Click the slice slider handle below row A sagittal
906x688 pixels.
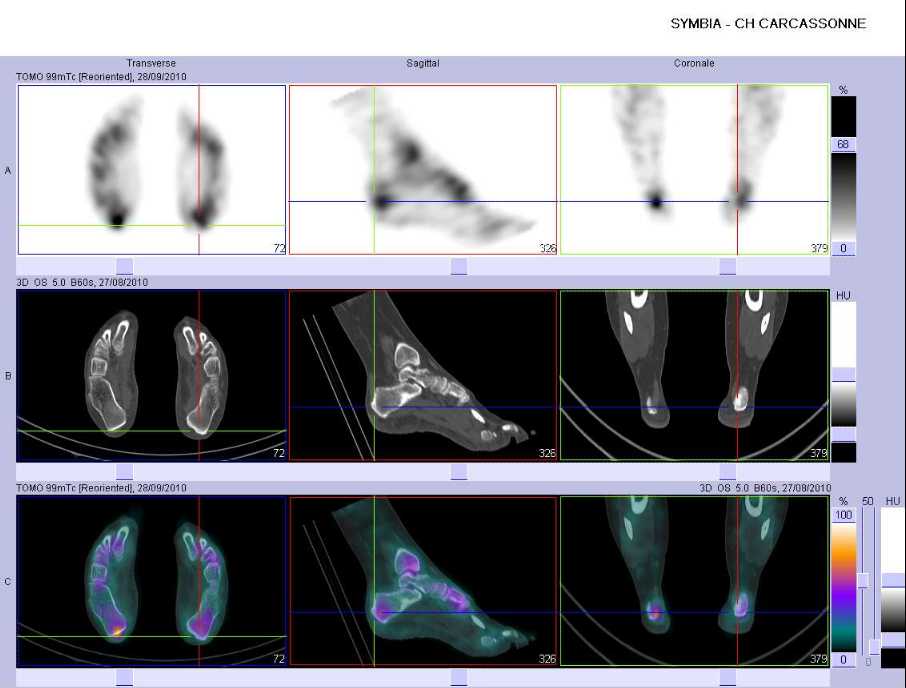point(459,266)
